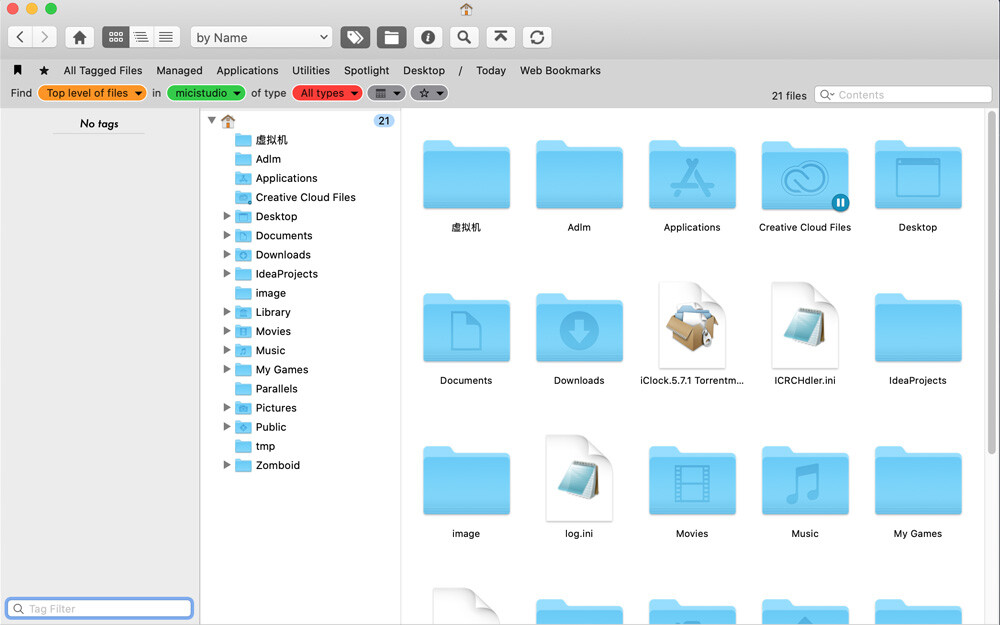Select the log.ini file icon

point(579,478)
